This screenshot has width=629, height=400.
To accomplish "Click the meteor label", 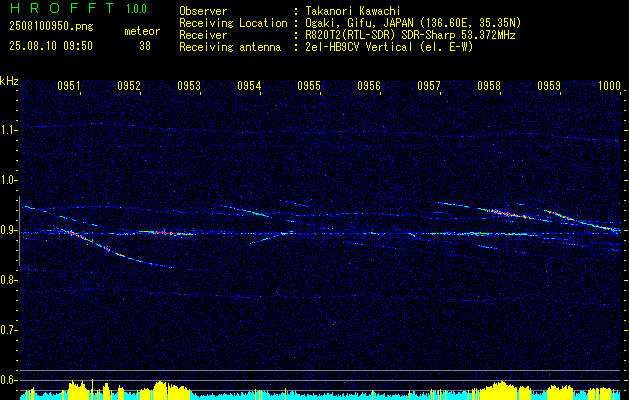I will (x=142, y=31).
